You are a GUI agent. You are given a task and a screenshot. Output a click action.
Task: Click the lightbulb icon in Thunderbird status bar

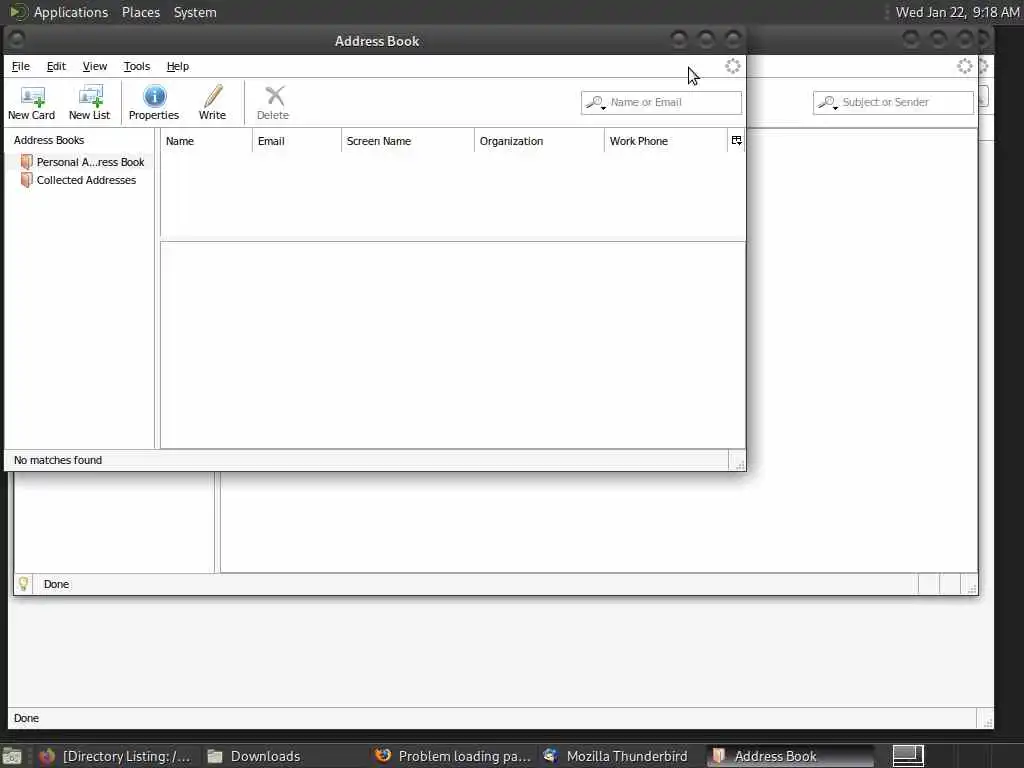coord(24,584)
